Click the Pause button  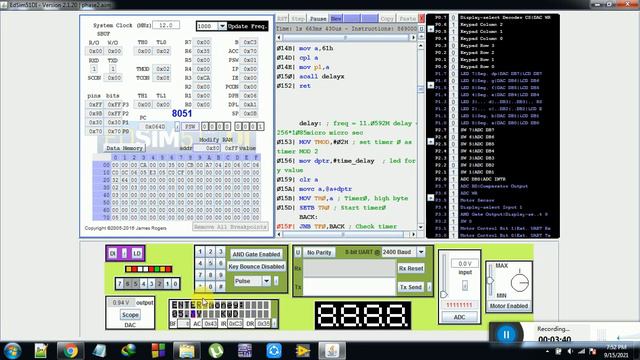coord(318,19)
